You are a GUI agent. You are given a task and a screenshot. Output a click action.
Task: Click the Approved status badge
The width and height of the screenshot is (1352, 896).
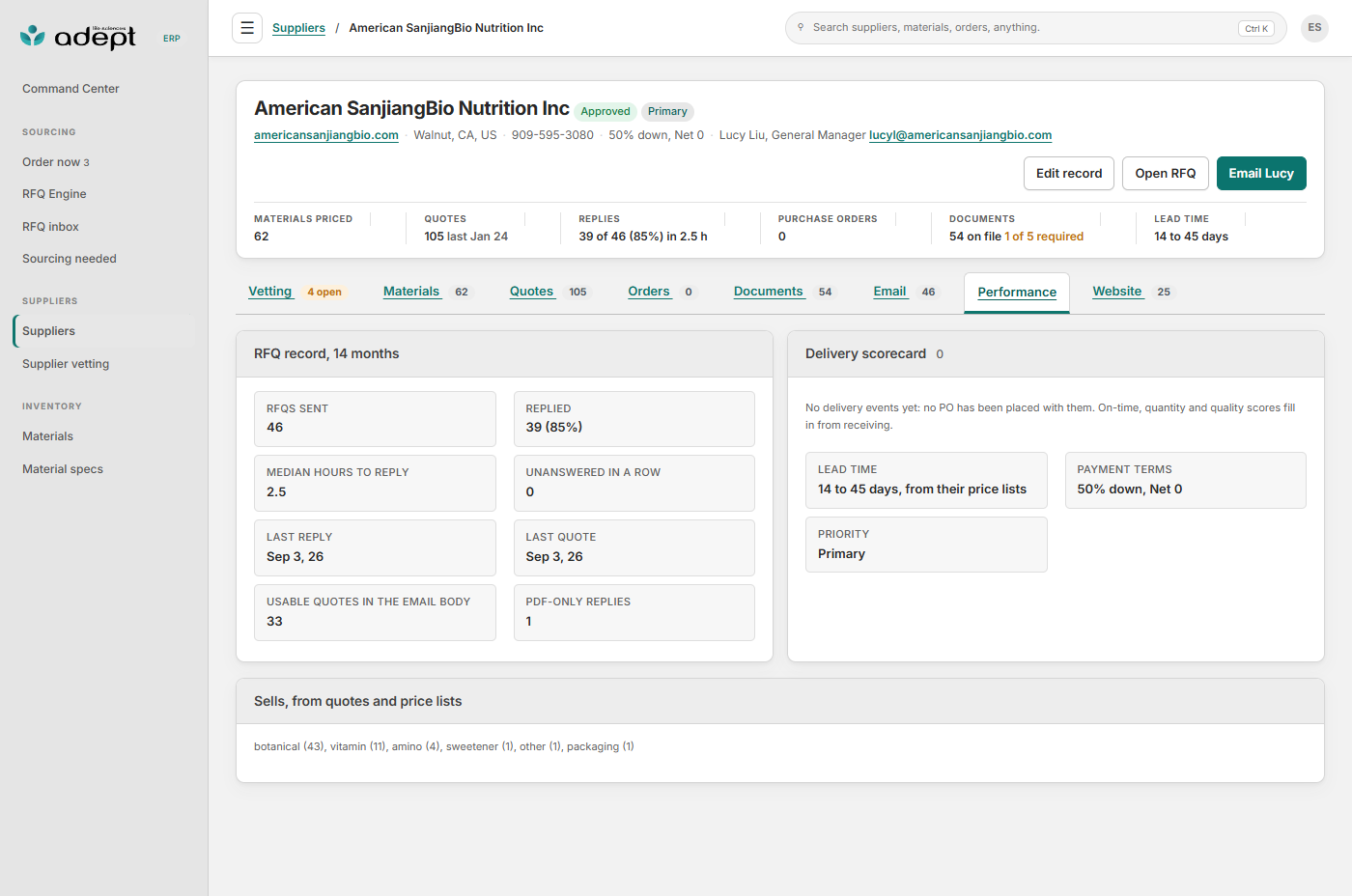606,112
